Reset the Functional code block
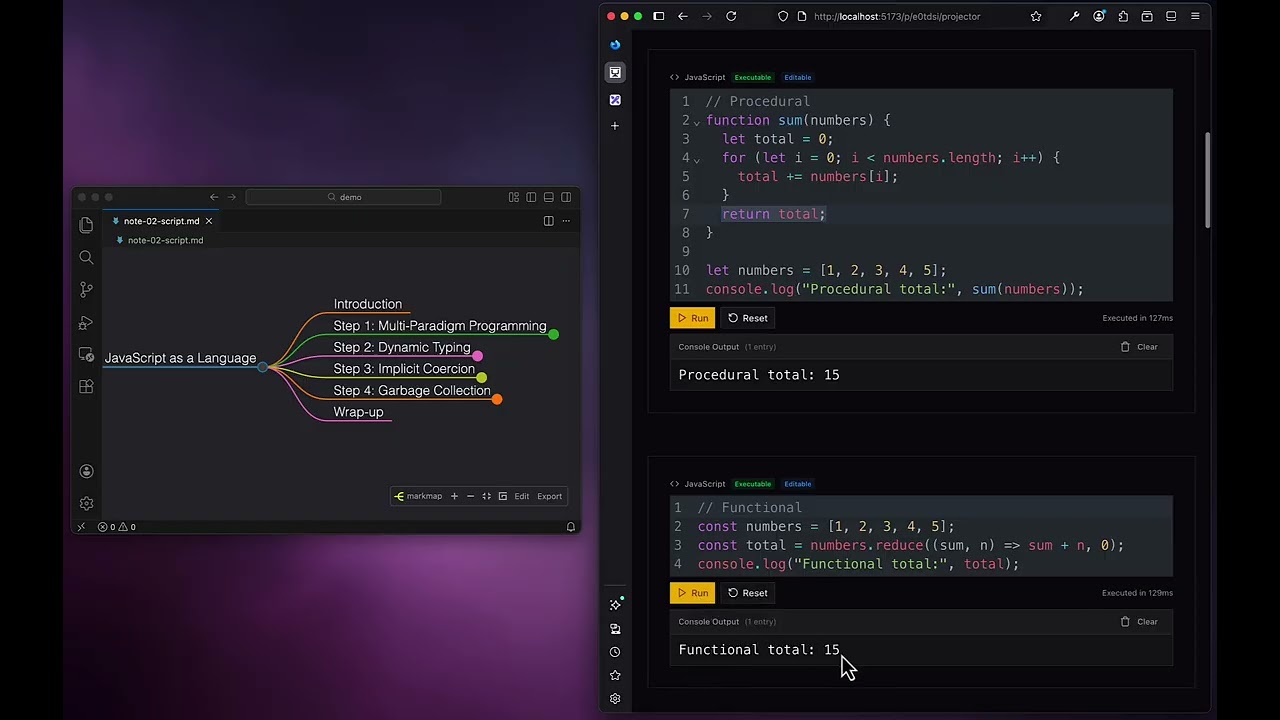Image resolution: width=1280 pixels, height=720 pixels. tap(748, 593)
